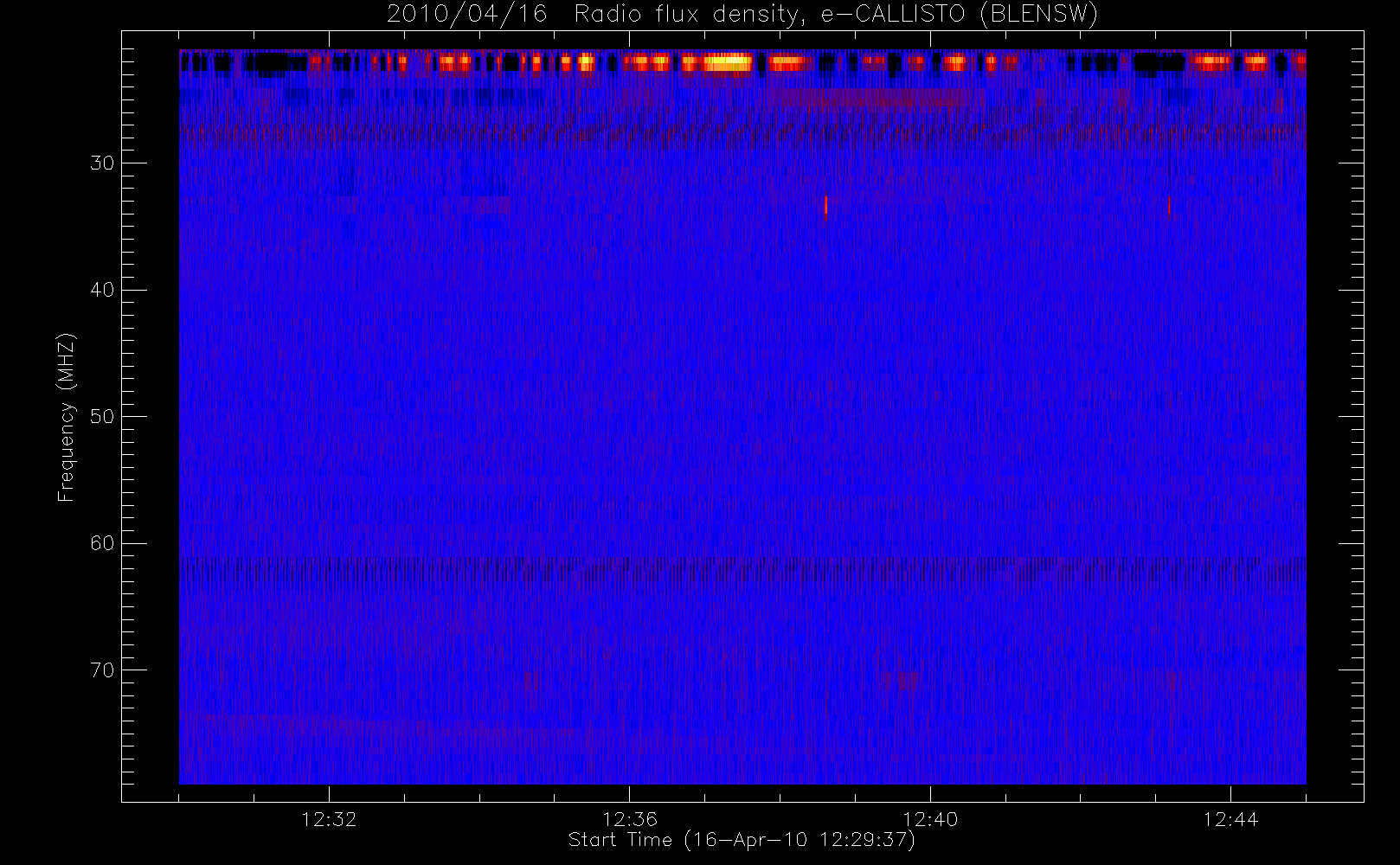Click the 40 MHz frequency tick label
Viewport: 1400px width, 865px height.
click(102, 290)
